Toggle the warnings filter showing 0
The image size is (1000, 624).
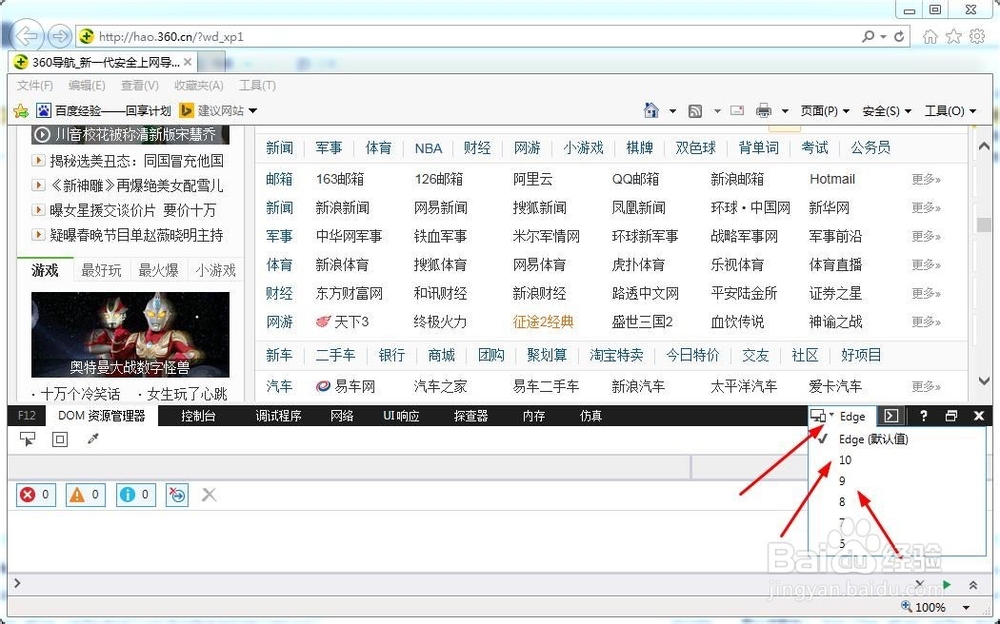pyautogui.click(x=85, y=494)
